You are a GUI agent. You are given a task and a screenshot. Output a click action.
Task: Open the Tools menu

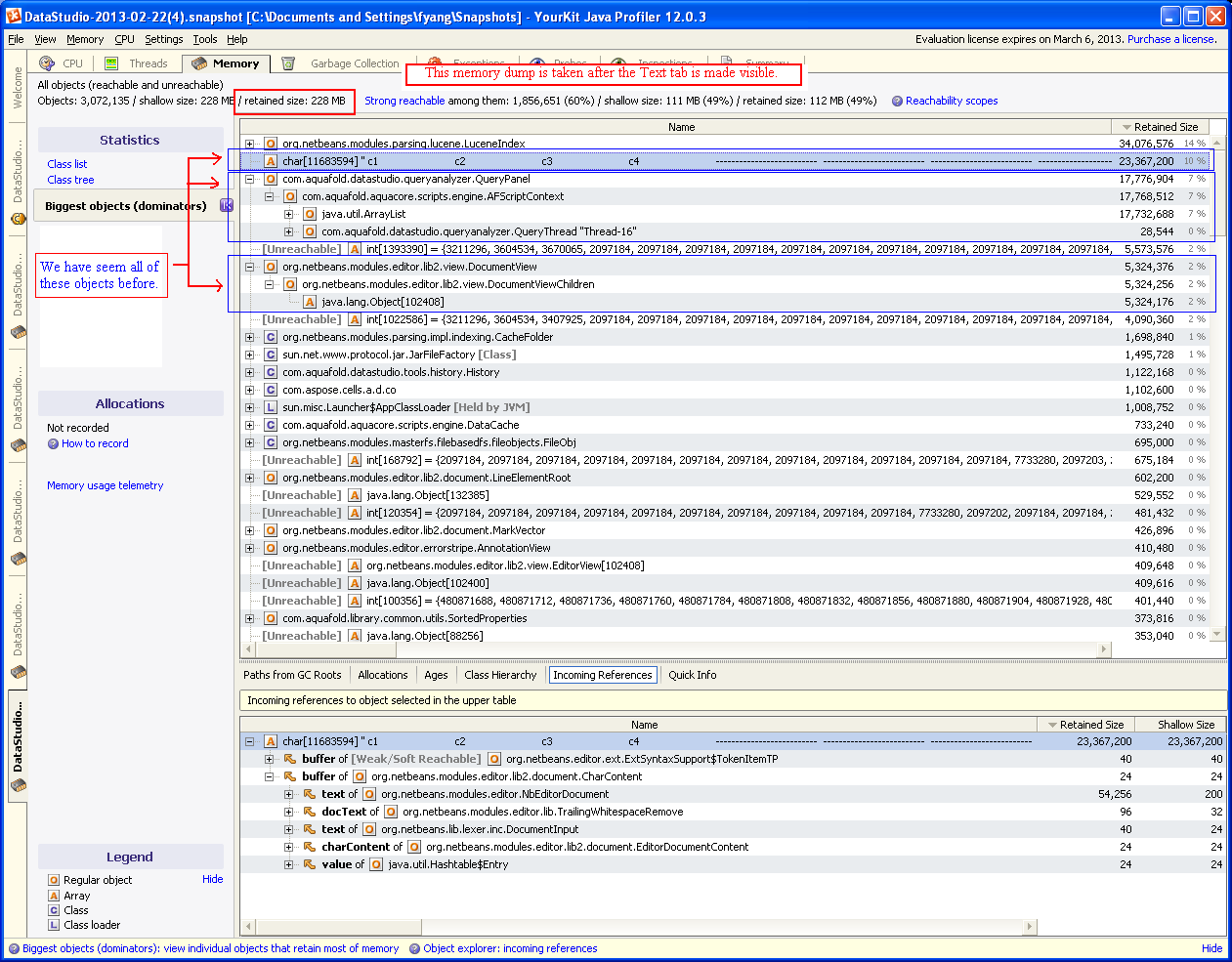[x=205, y=39]
